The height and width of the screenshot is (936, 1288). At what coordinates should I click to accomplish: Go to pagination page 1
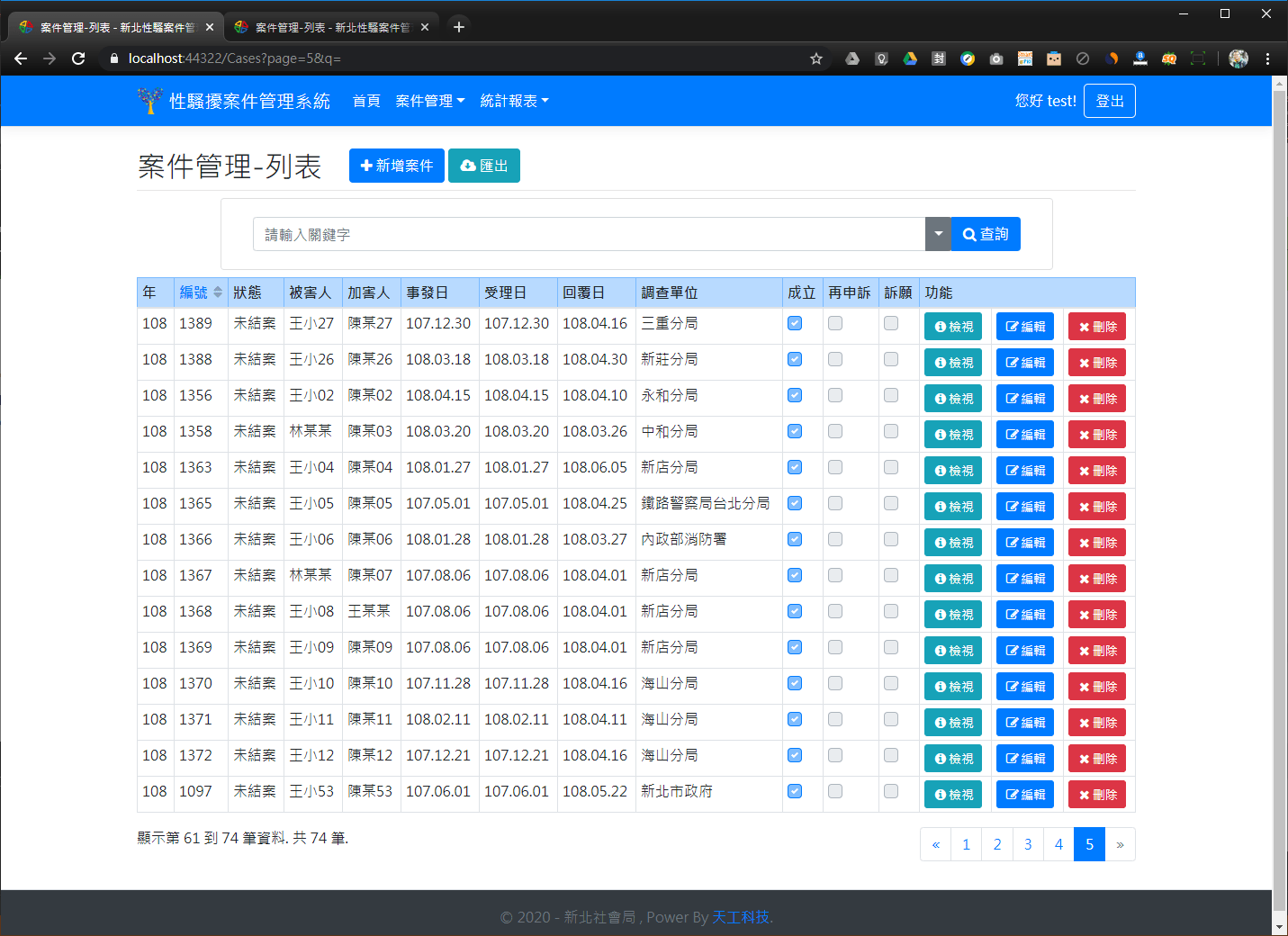[x=966, y=844]
